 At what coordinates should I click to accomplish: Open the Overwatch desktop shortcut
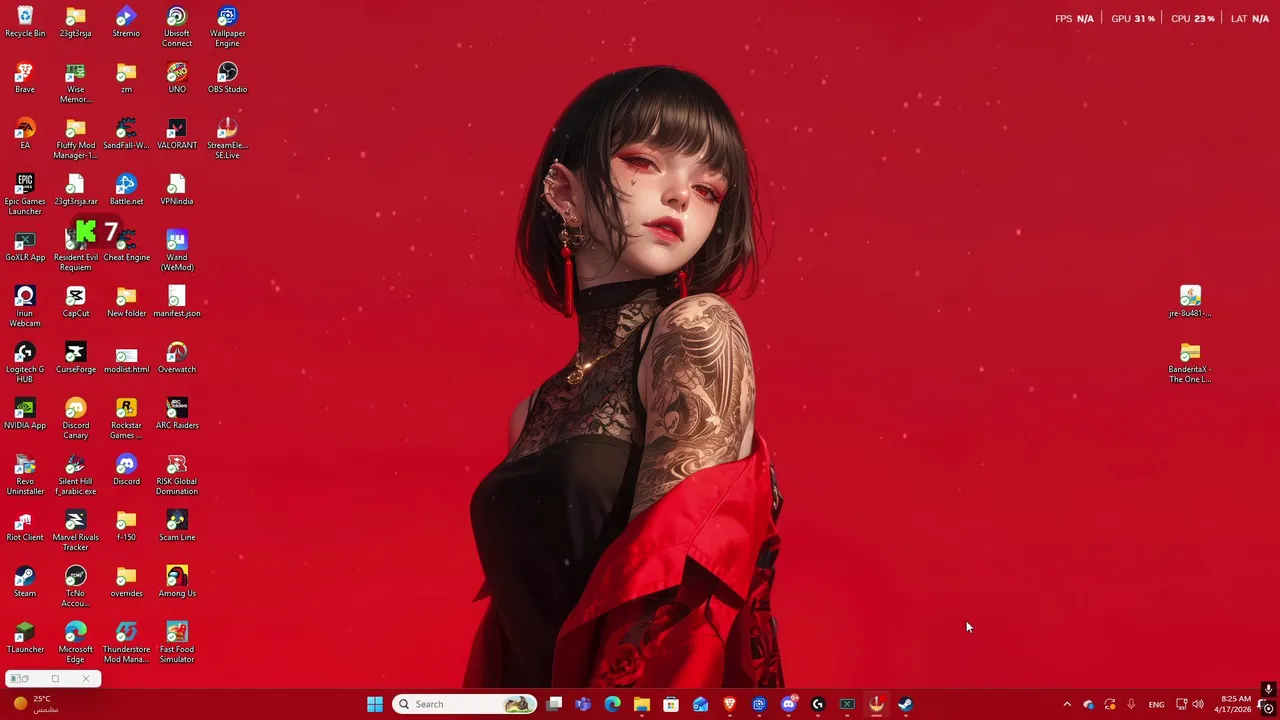coord(177,358)
